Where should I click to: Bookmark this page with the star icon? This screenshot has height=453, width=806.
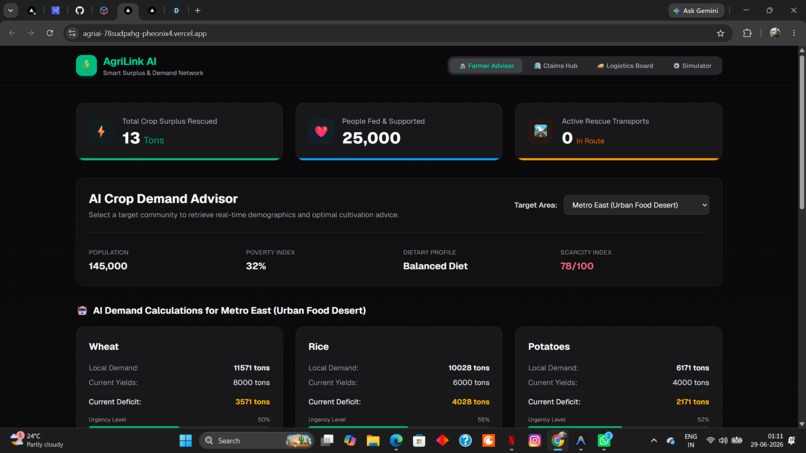tap(720, 33)
